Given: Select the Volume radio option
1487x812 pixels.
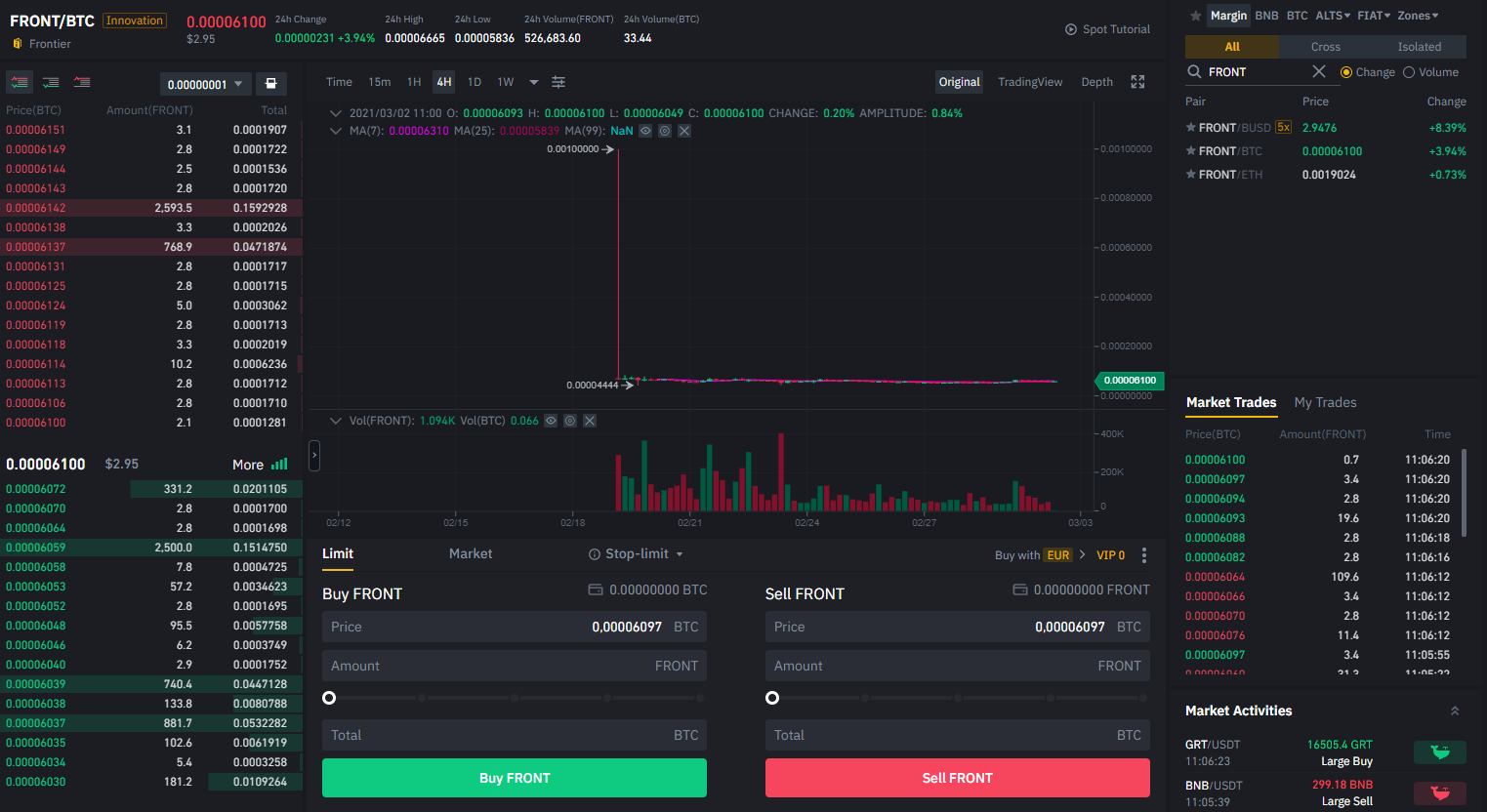Looking at the screenshot, I should pyautogui.click(x=1409, y=72).
